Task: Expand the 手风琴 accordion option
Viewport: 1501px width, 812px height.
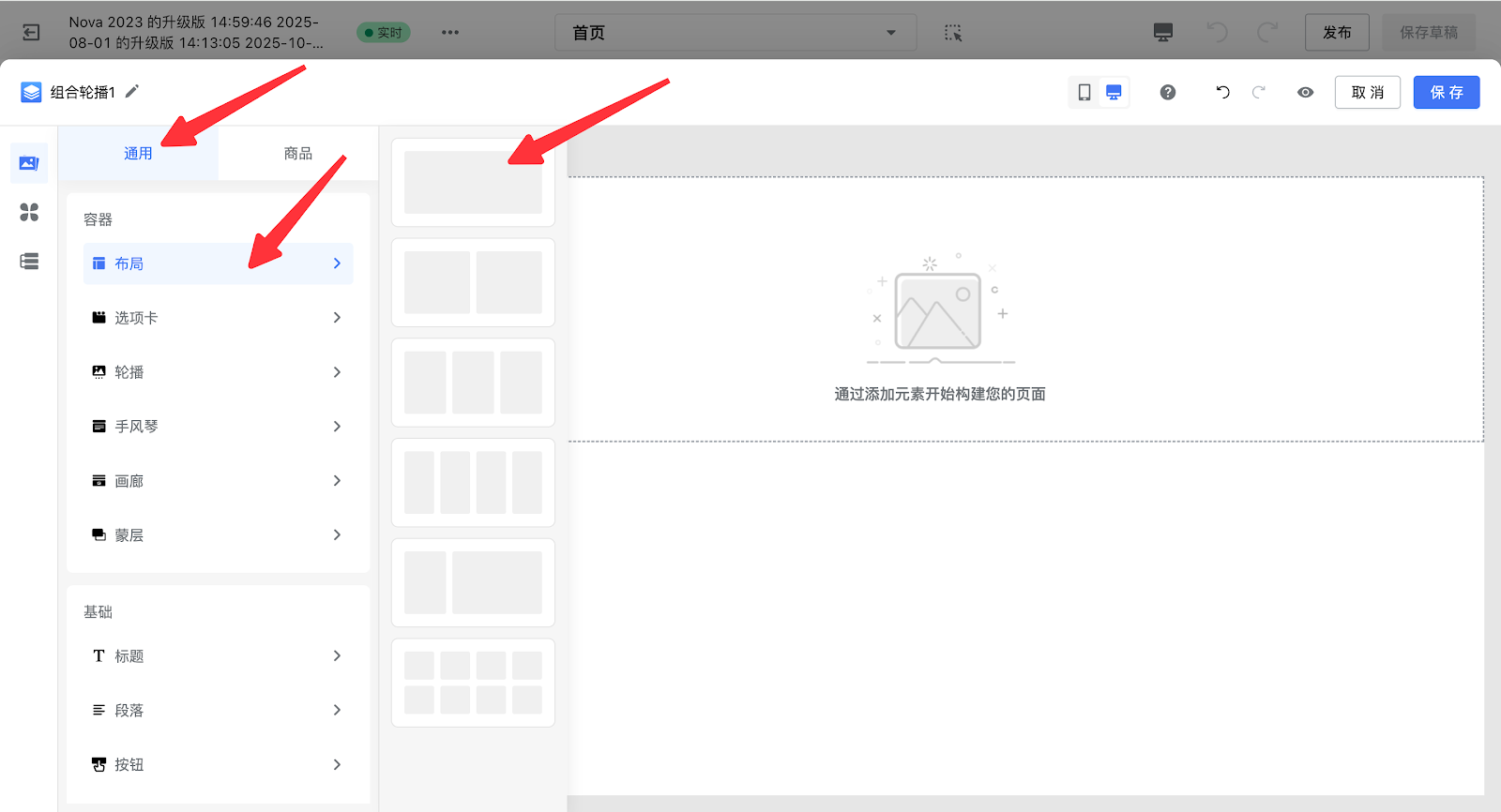Action: [x=218, y=427]
